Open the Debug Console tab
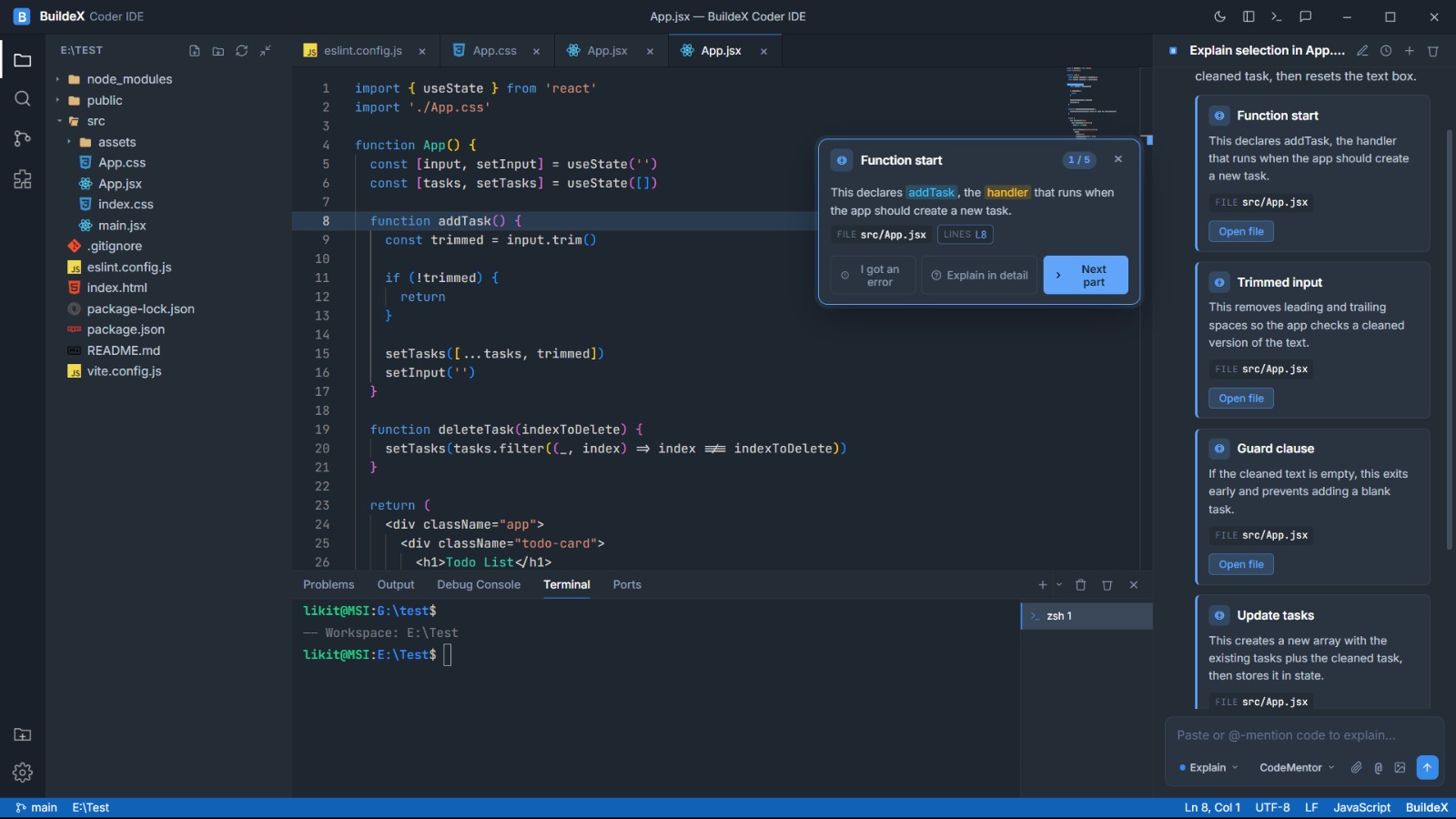Screen dimensions: 1456x819 [x=479, y=585]
